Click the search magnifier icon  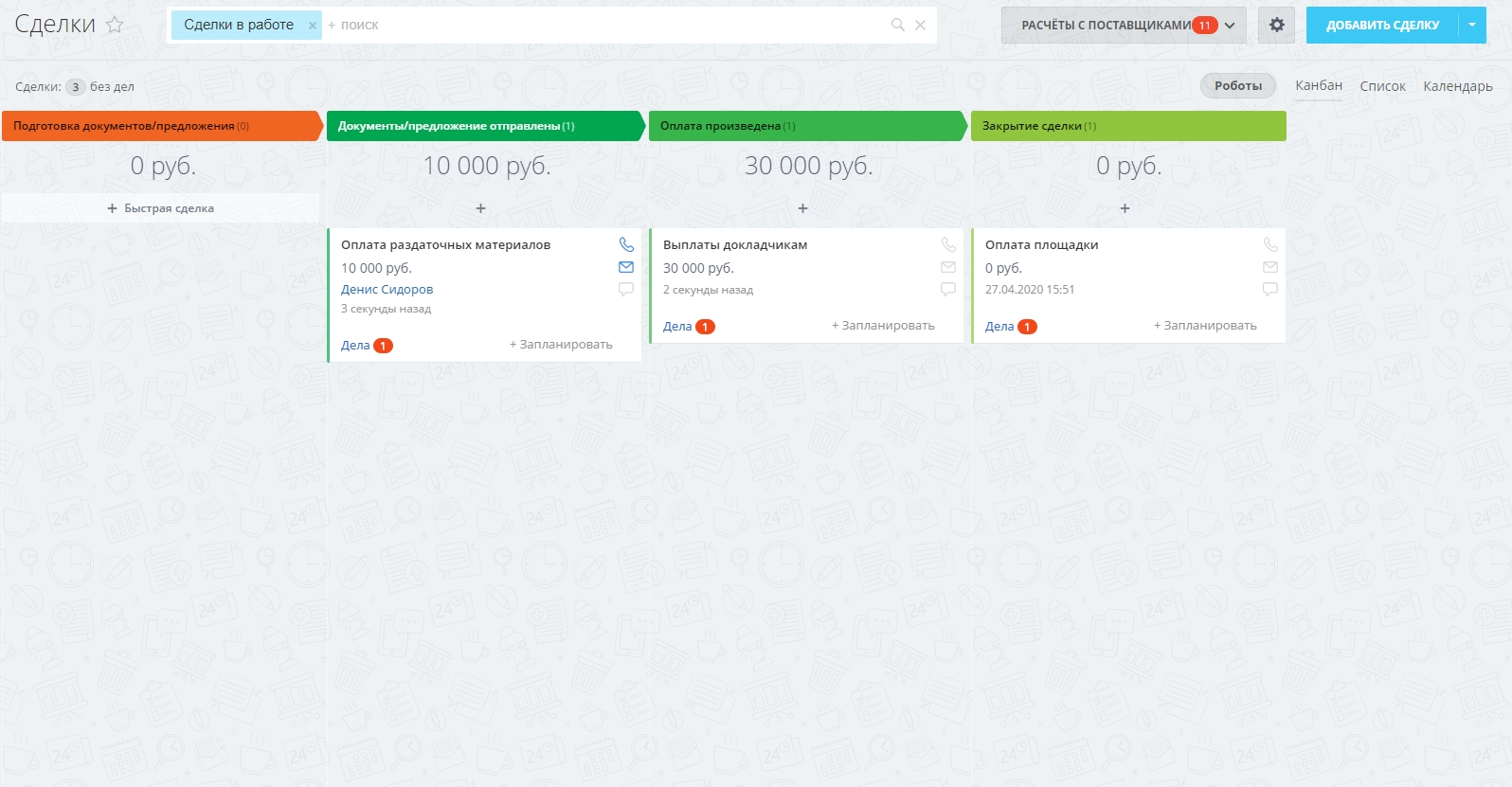tap(897, 25)
